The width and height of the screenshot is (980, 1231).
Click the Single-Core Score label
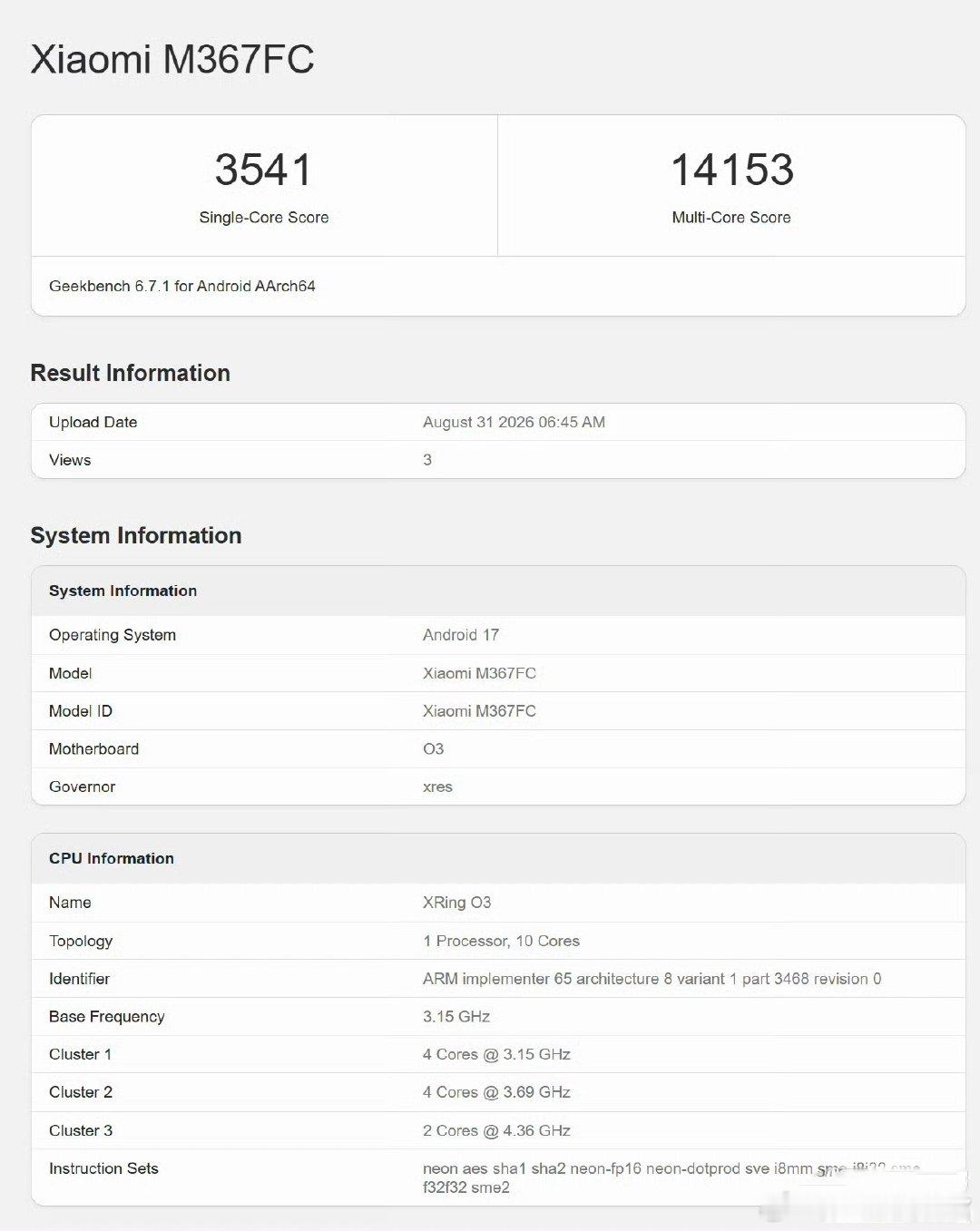[264, 218]
